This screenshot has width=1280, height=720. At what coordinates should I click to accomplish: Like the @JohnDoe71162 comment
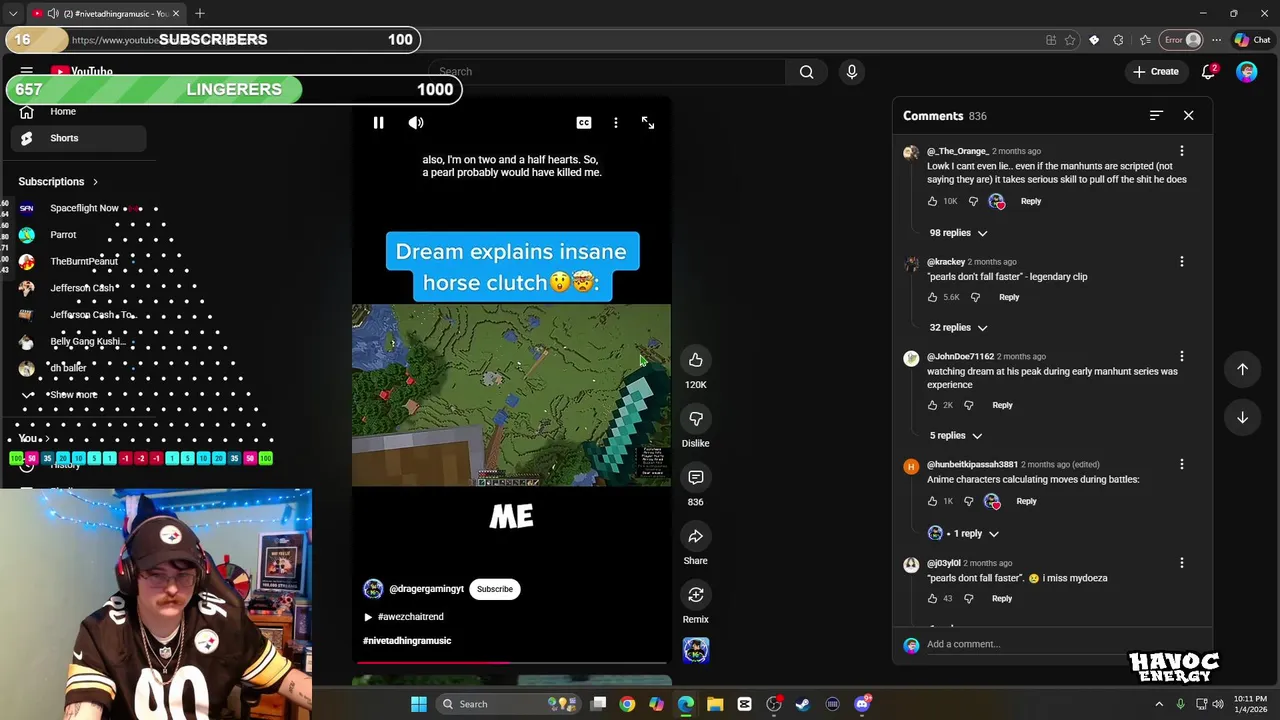point(932,405)
